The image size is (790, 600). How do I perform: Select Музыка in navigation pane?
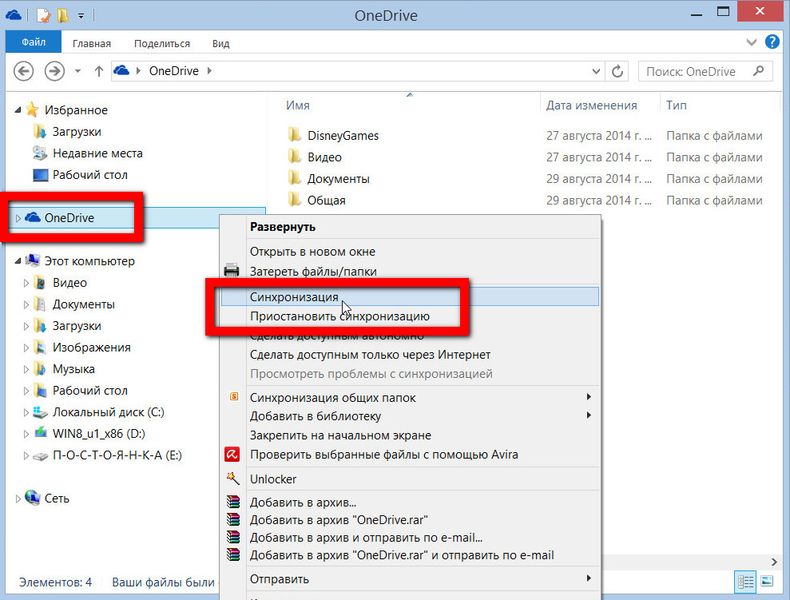74,369
